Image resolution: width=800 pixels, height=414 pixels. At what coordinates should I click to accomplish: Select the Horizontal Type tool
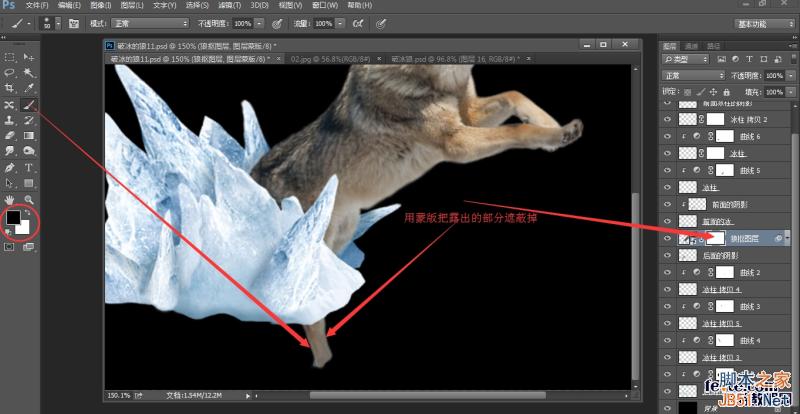[x=29, y=167]
